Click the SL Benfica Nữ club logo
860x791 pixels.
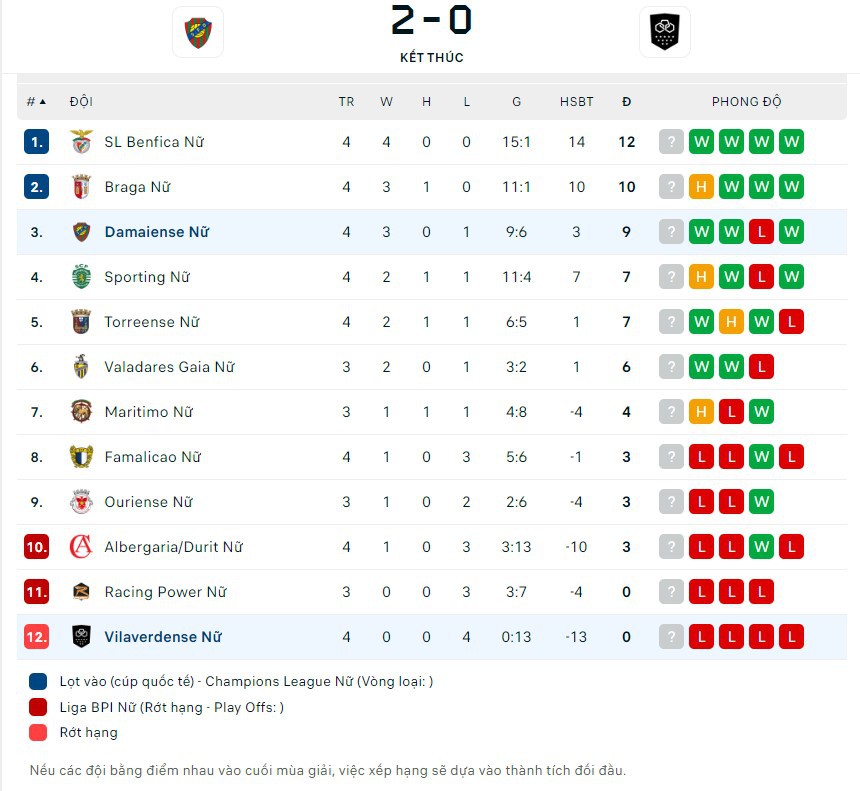[81, 142]
